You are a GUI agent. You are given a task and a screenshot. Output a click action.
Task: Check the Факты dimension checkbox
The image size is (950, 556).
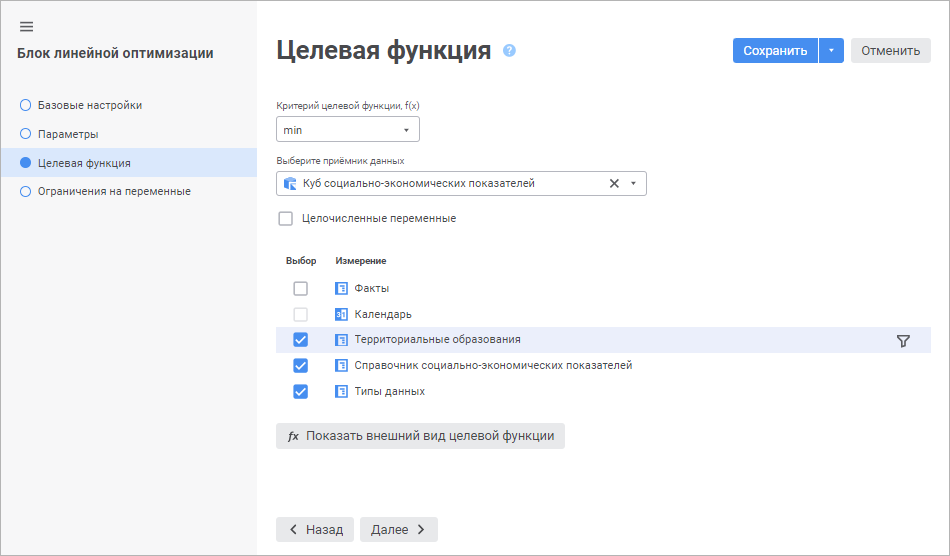[x=300, y=288]
